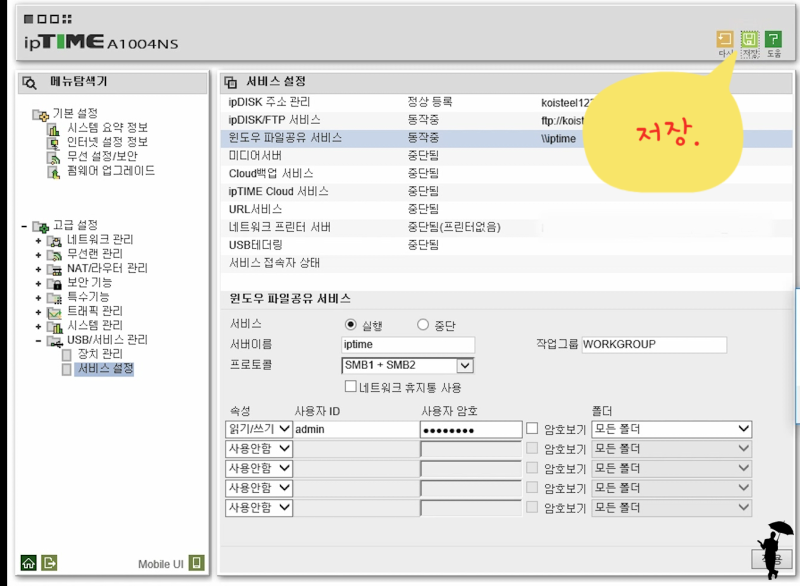Click the 메뉴탐색기 search button
This screenshot has height=586, width=800.
[x=30, y=83]
